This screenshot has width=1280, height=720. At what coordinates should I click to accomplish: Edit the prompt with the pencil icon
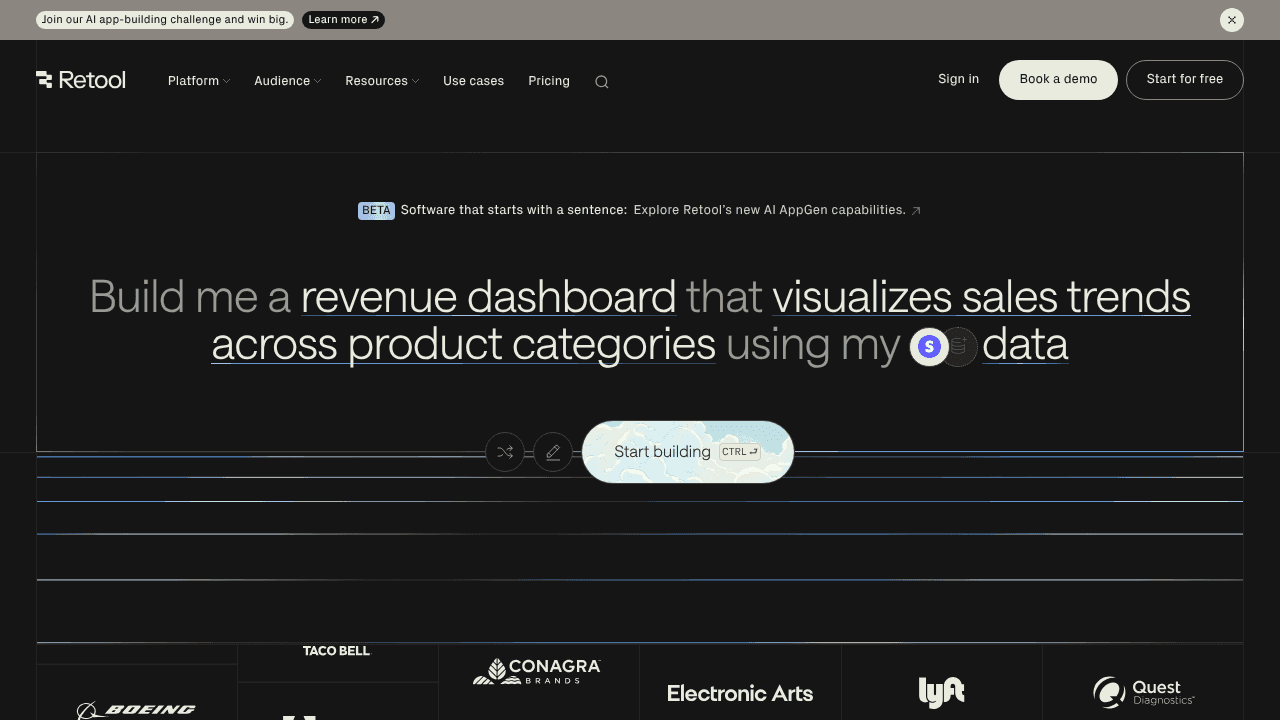(x=553, y=452)
